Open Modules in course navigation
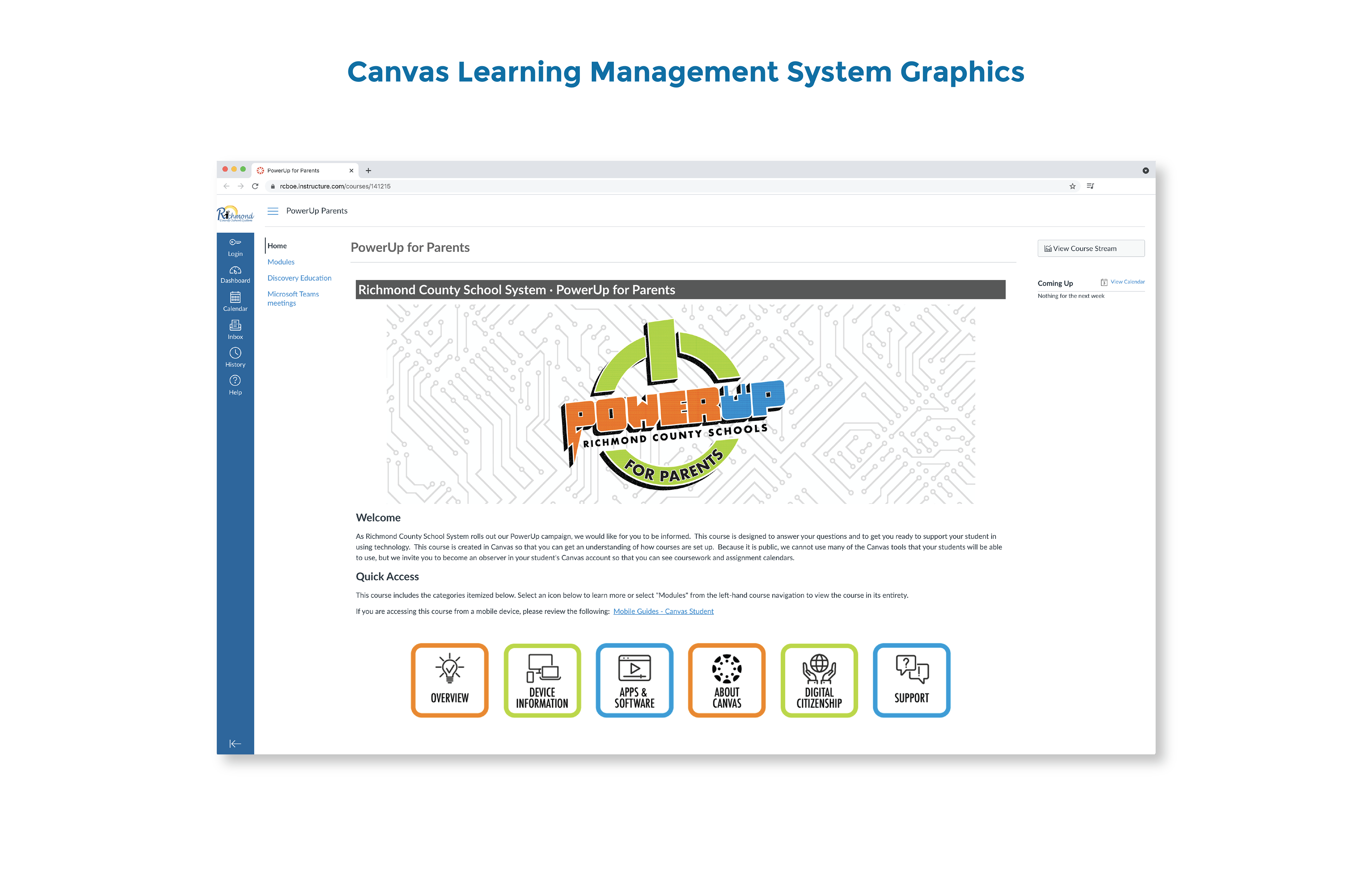Viewport: 1372px width, 888px height. tap(281, 262)
